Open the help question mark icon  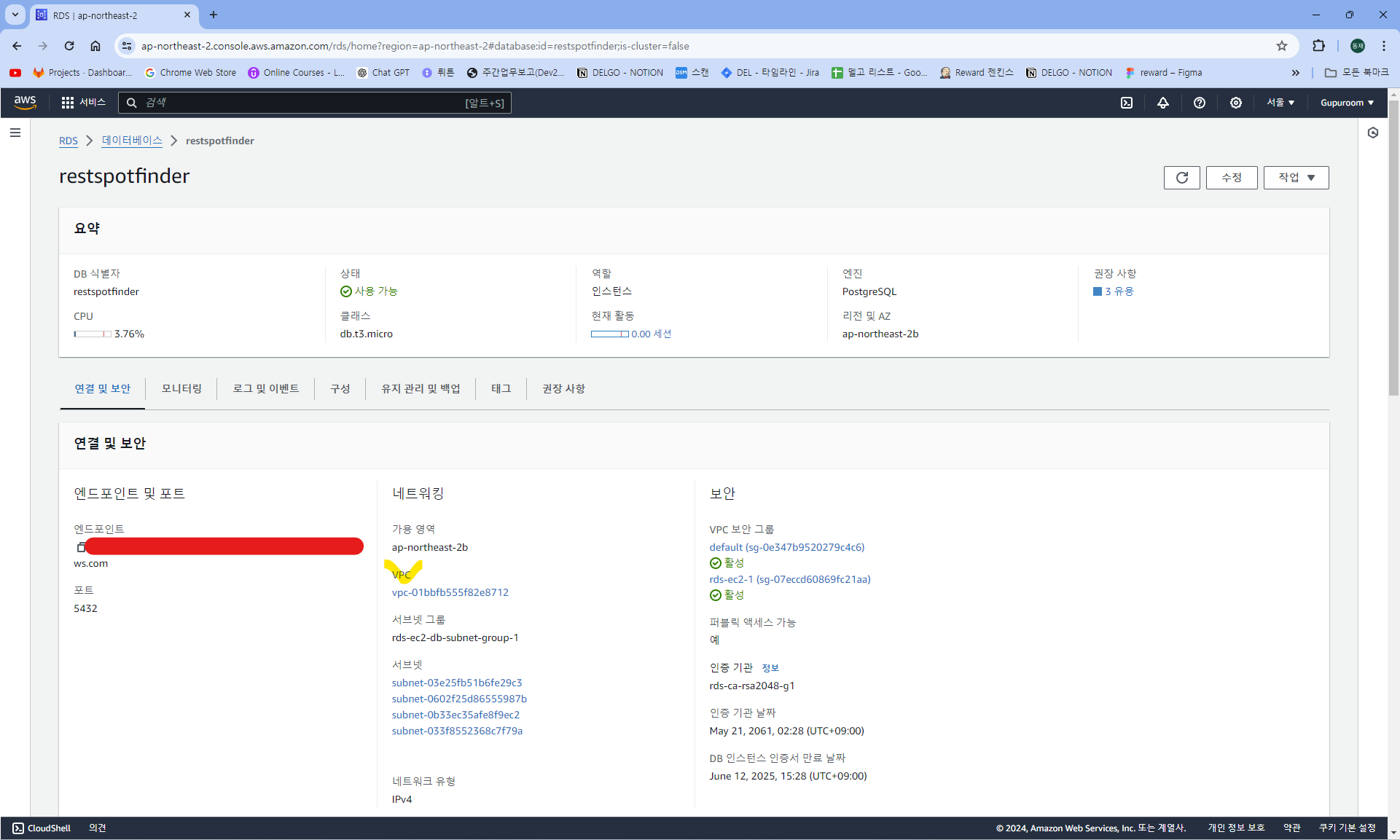(x=1200, y=103)
